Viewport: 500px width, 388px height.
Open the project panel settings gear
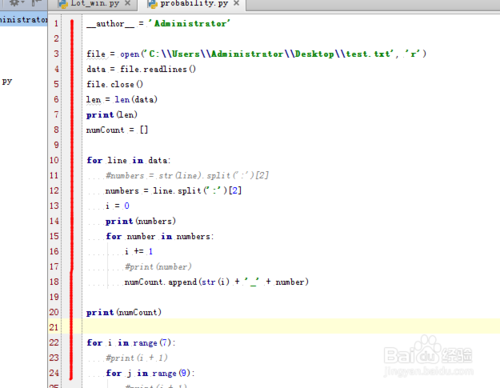[15, 3]
